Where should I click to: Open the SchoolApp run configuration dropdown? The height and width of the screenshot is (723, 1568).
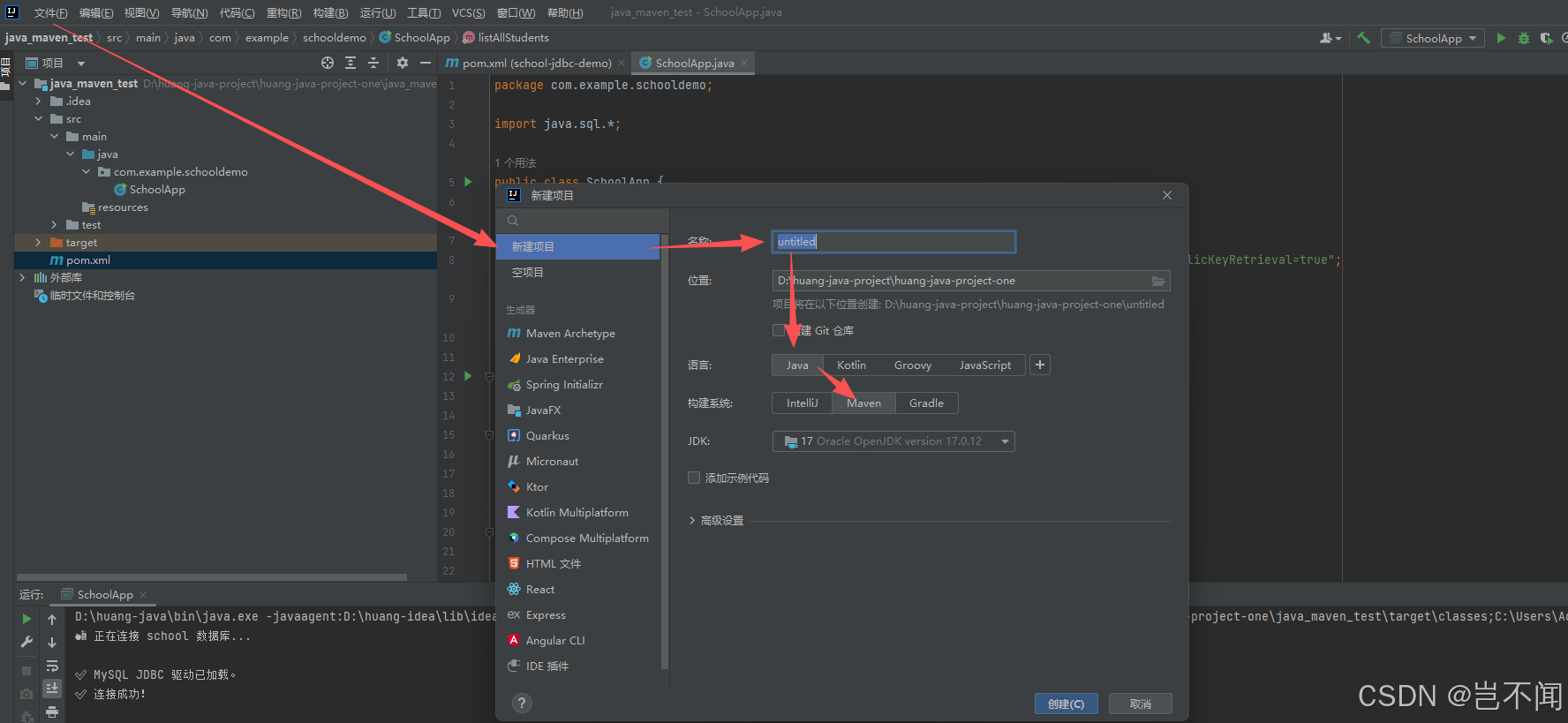pos(1432,38)
